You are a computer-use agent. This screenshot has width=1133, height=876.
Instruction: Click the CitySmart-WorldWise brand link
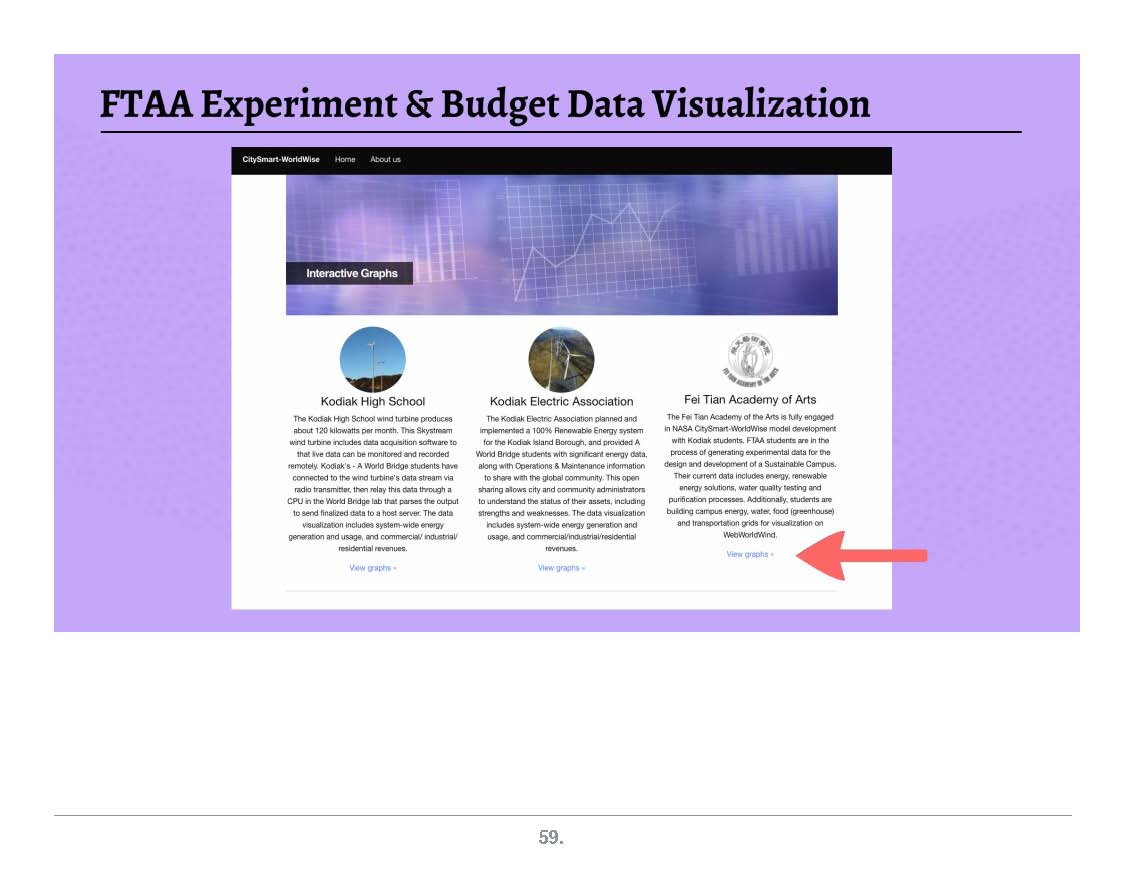281,160
